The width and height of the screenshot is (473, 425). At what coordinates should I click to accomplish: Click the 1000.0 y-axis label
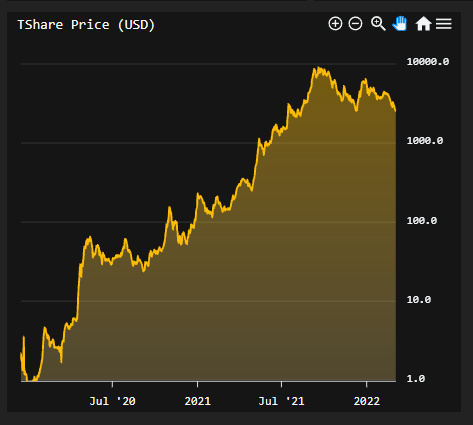click(x=425, y=141)
